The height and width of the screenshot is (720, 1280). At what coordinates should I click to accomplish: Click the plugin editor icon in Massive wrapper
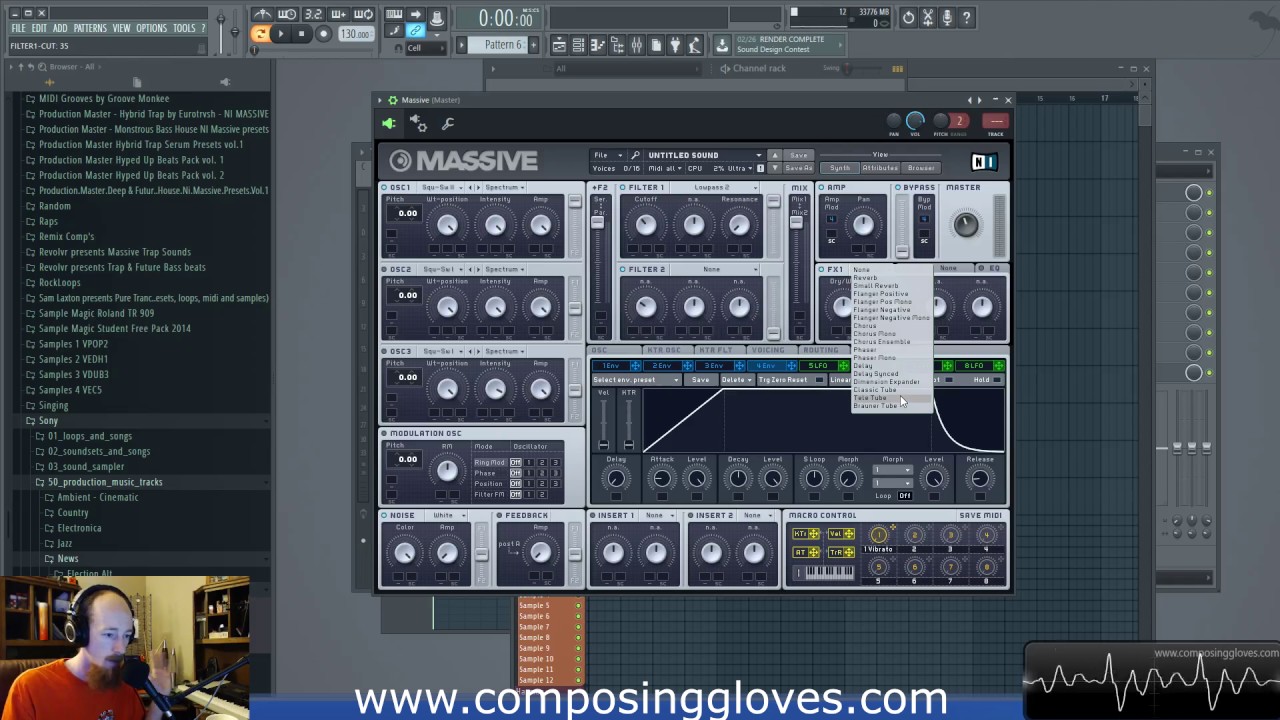pyautogui.click(x=389, y=124)
